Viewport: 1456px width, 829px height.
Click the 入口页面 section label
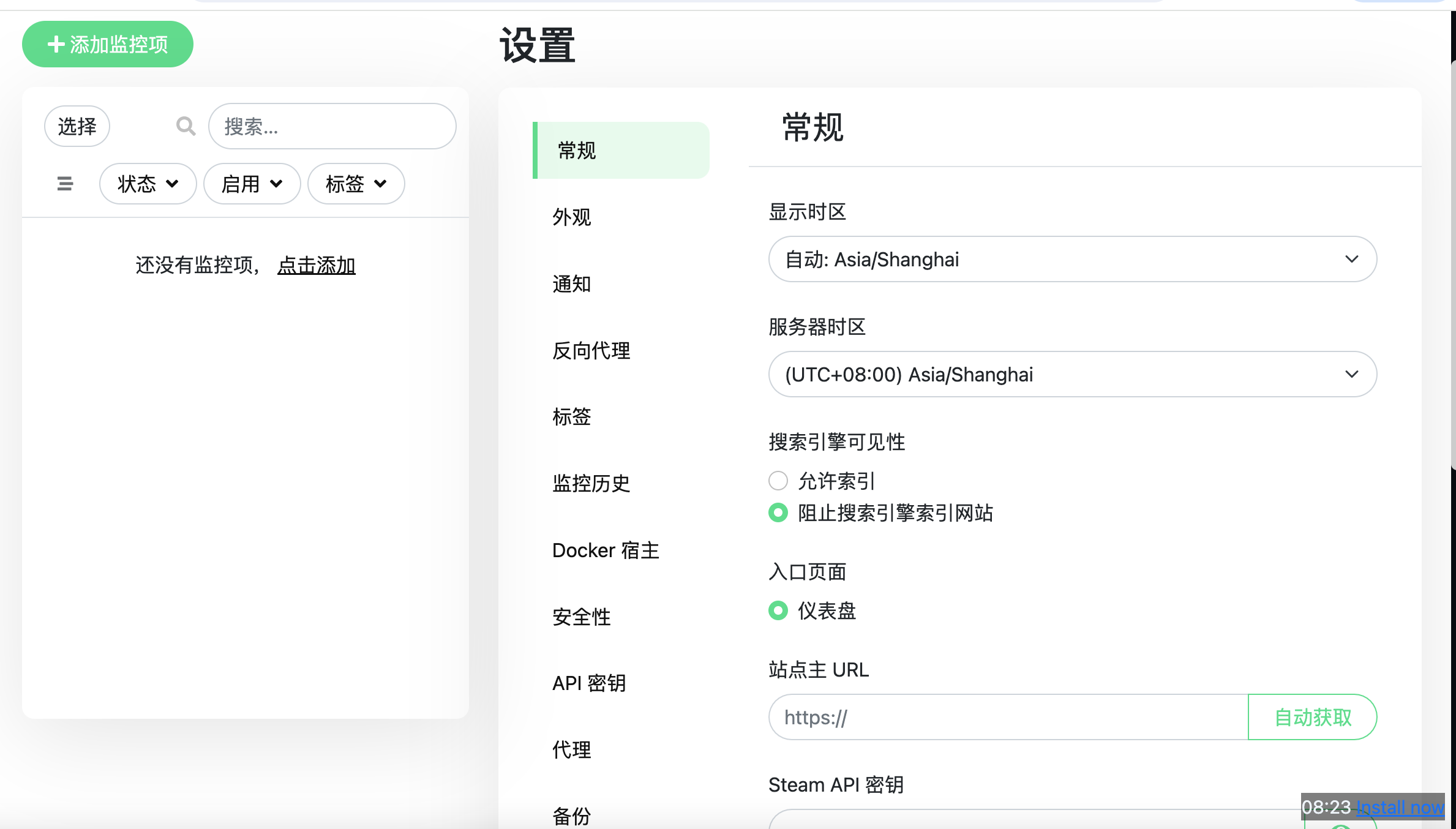pos(808,571)
